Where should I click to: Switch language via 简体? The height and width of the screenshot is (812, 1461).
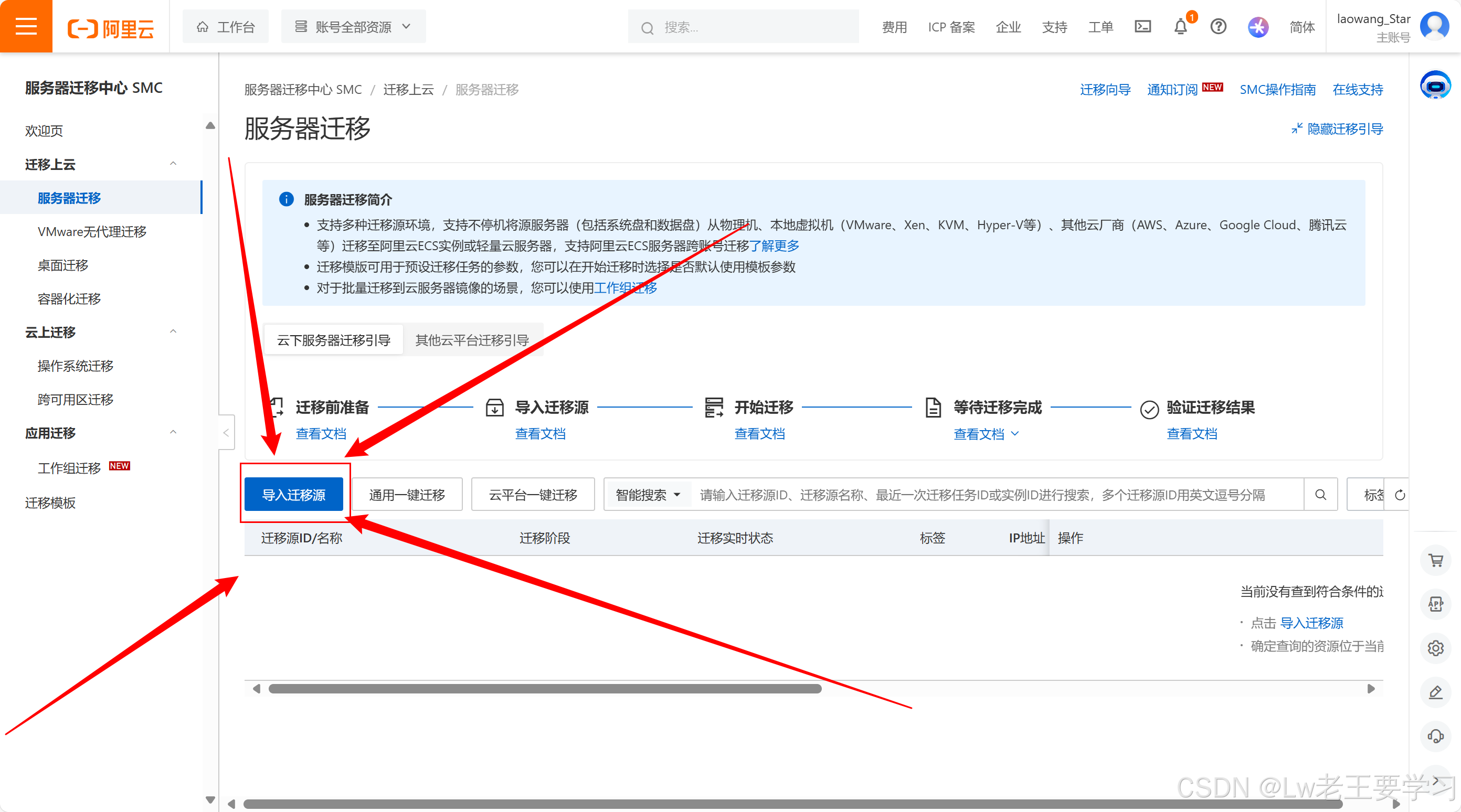click(x=1301, y=27)
